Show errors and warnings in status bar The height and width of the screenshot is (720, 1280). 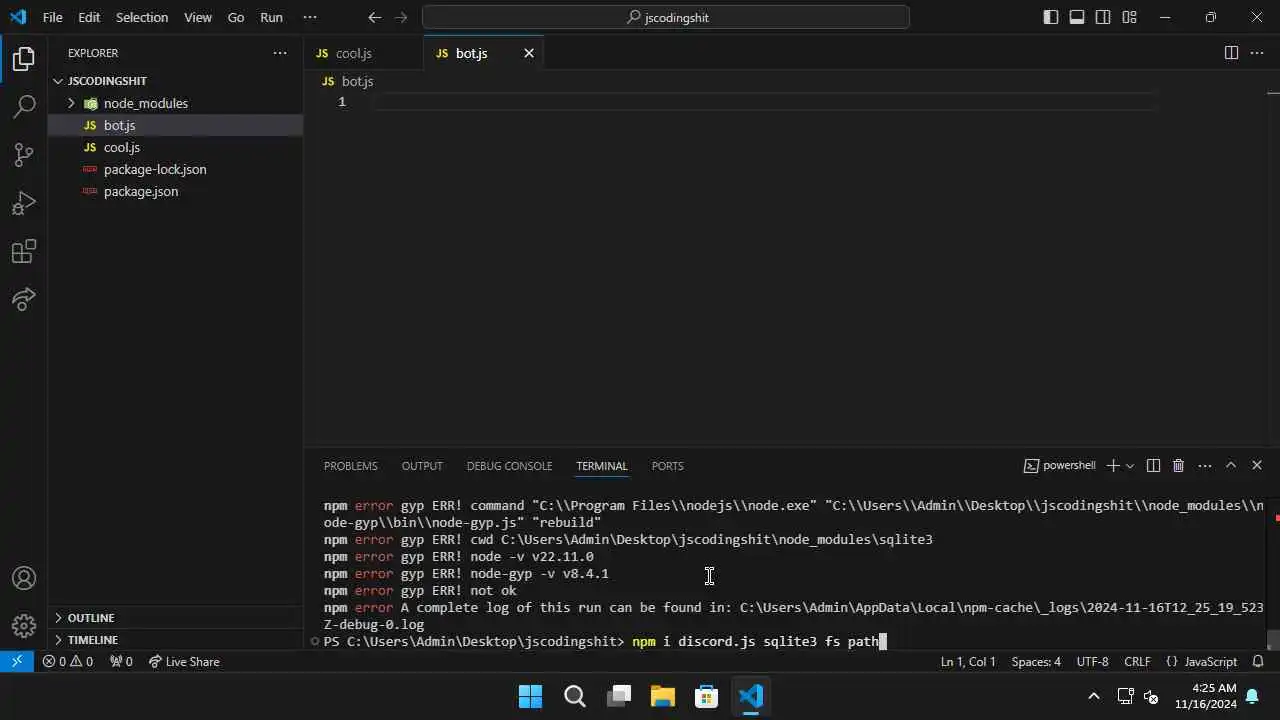(x=67, y=662)
